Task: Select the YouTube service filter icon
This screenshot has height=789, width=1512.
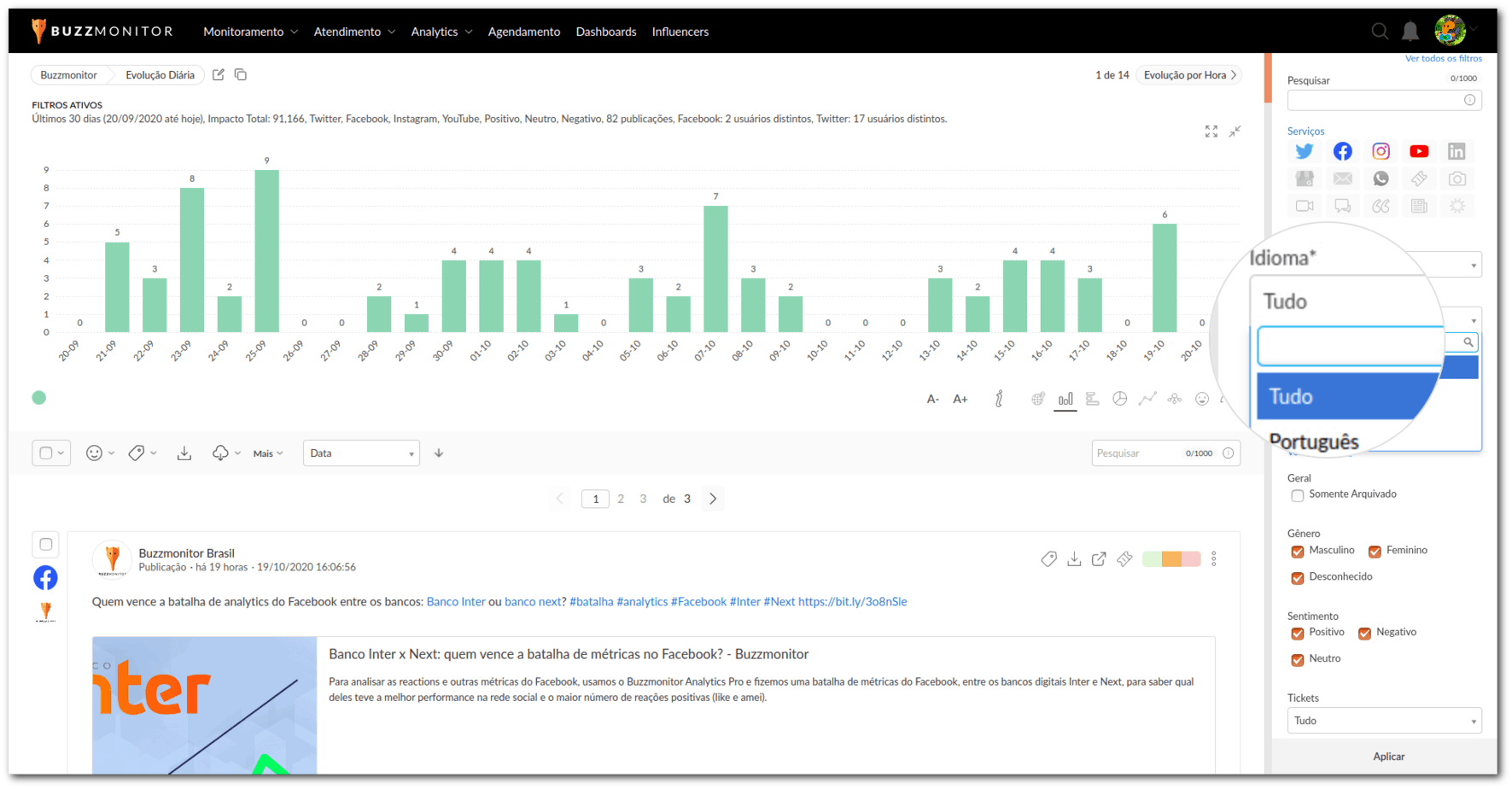Action: [x=1419, y=151]
